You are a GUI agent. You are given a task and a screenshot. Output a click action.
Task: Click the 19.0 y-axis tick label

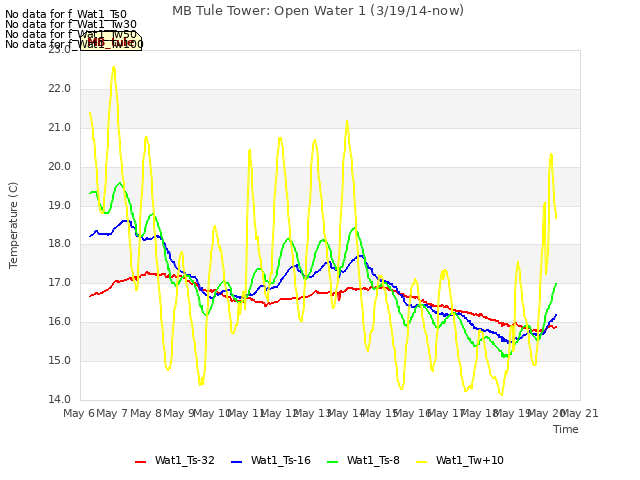point(59,205)
